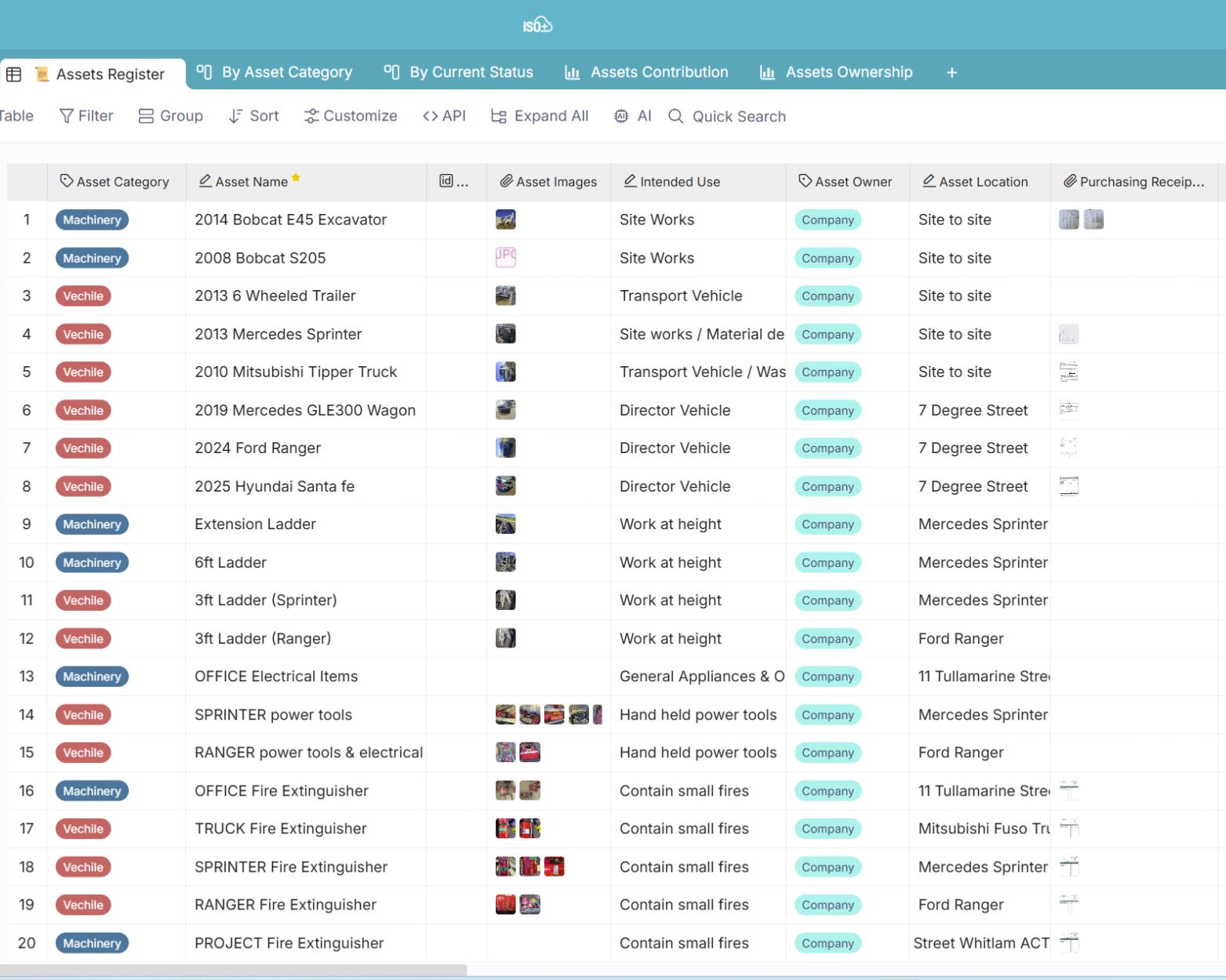
Task: Add a new view with plus icon
Action: click(951, 73)
